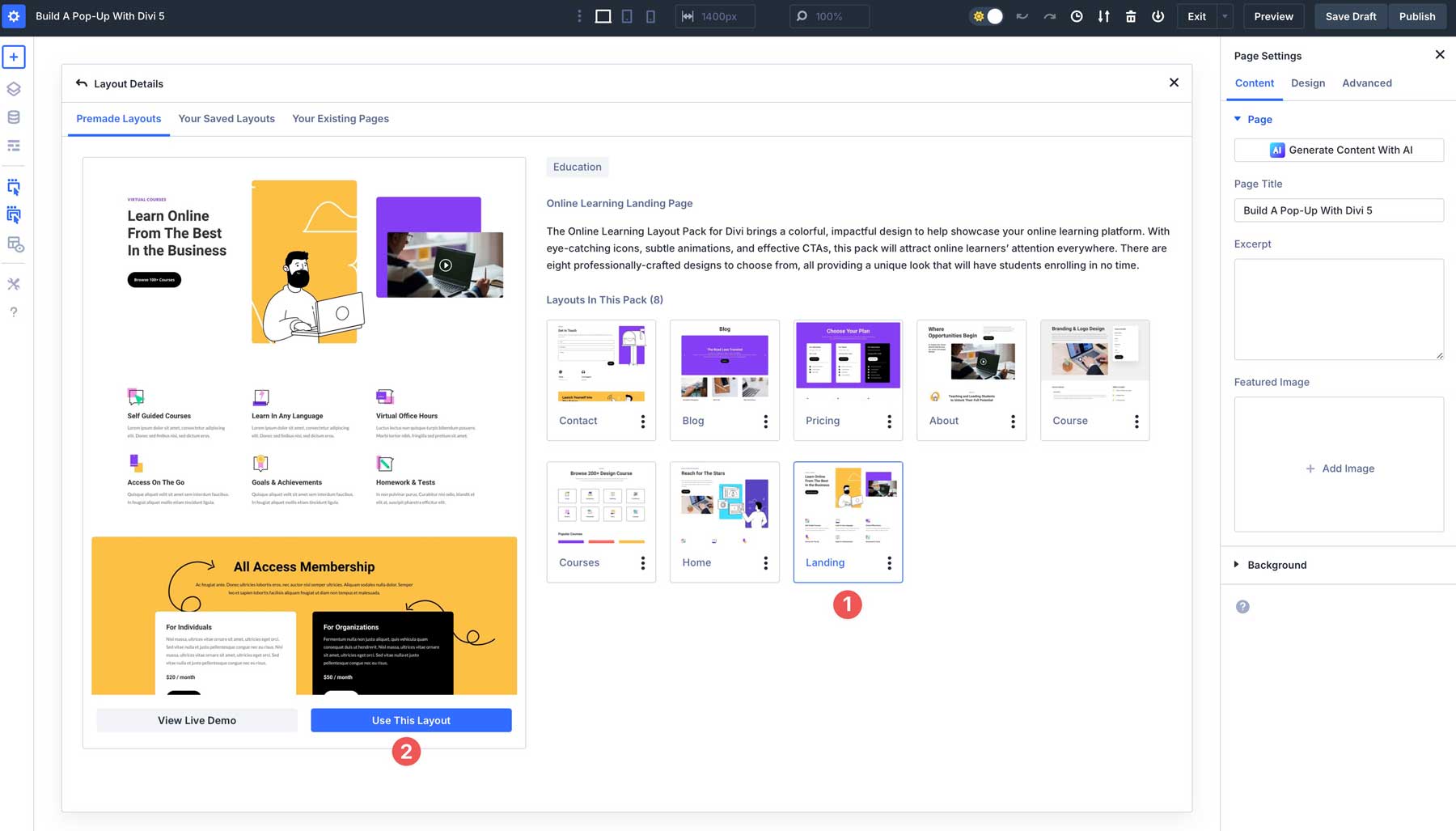Select the Layers icon in the left sidebar
Image resolution: width=1456 pixels, height=831 pixels.
tap(13, 89)
